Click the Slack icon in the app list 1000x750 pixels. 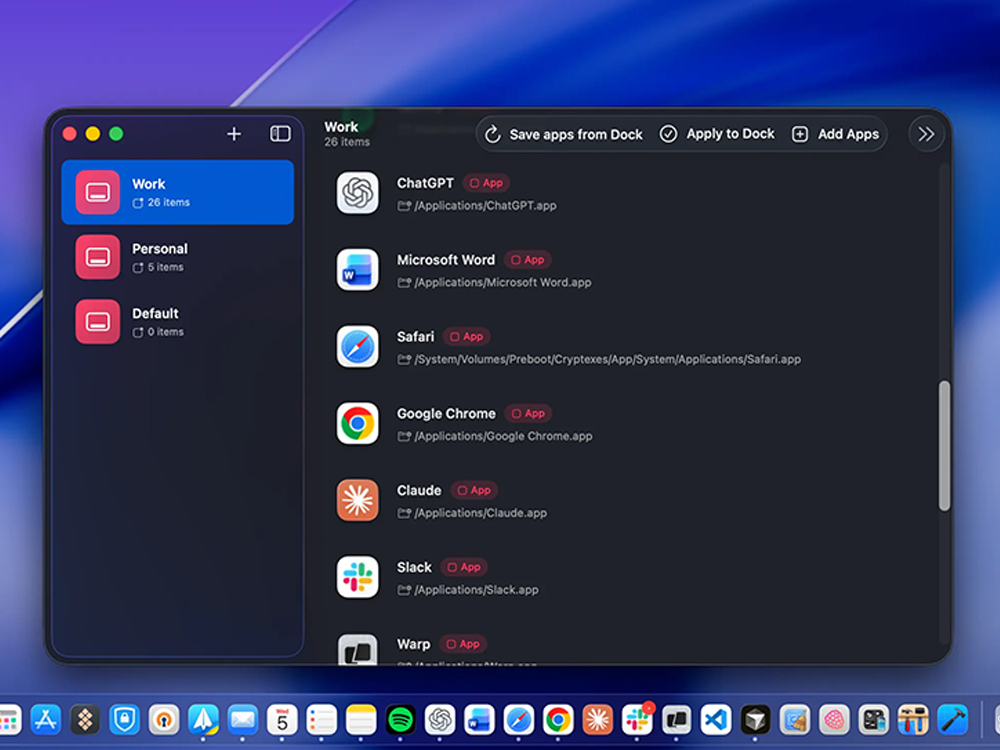pyautogui.click(x=357, y=577)
